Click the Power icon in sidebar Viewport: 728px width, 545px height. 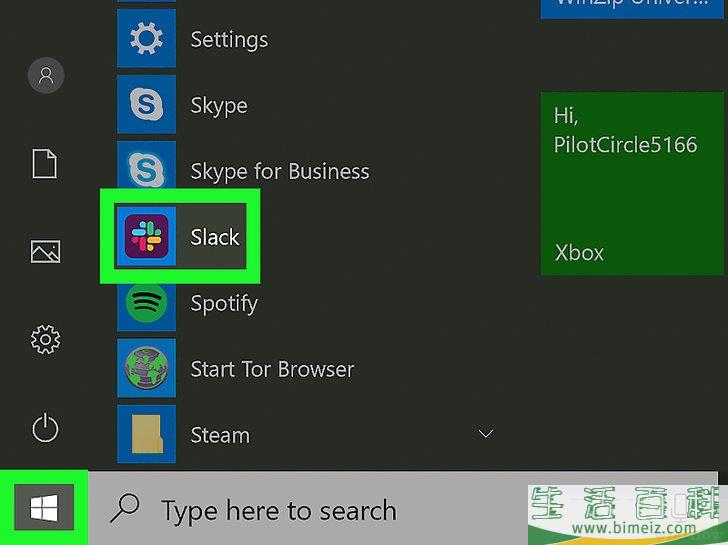(45, 428)
